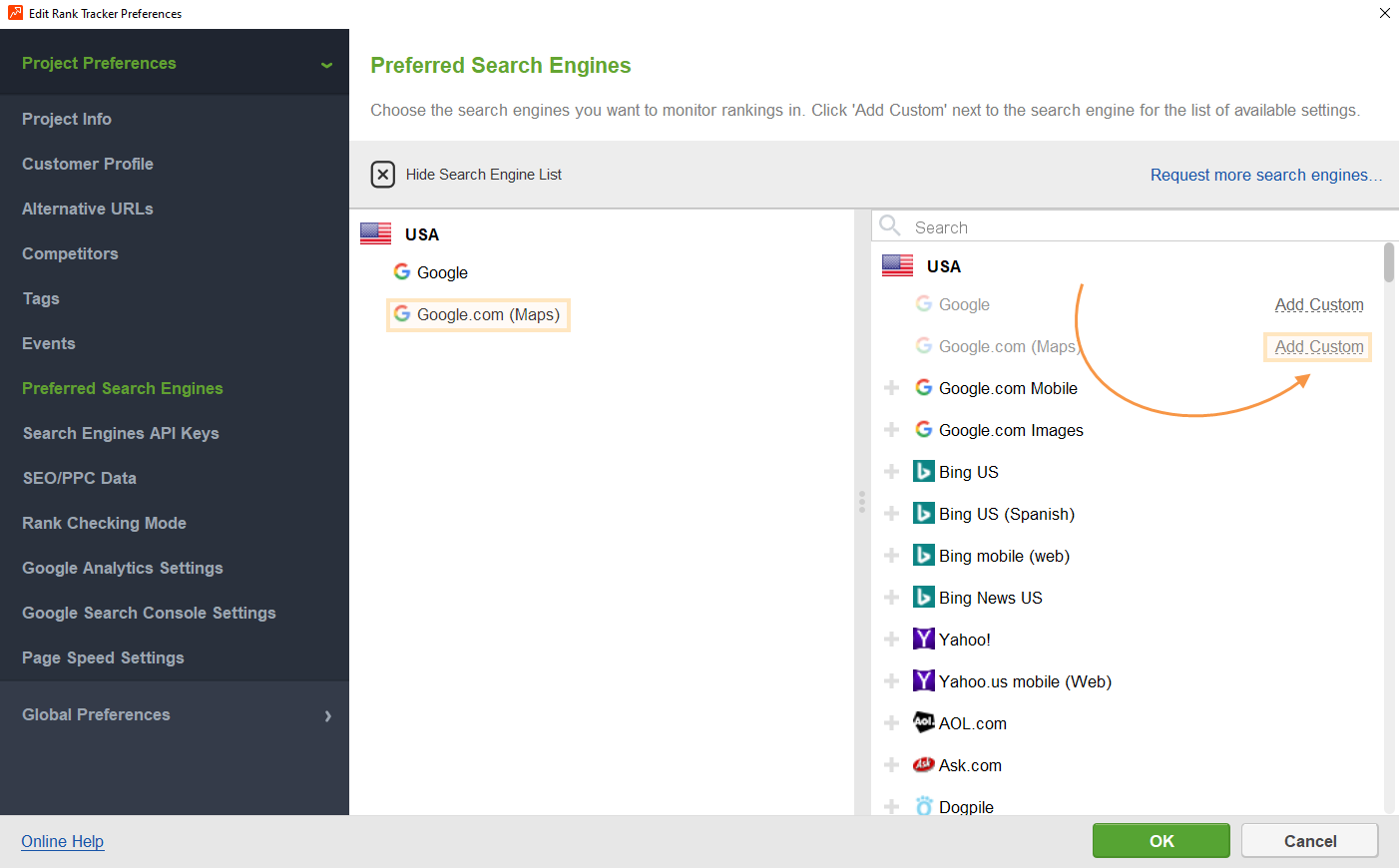The width and height of the screenshot is (1399, 868).
Task: Click Google logo icon of Google.com Images
Action: tap(924, 429)
